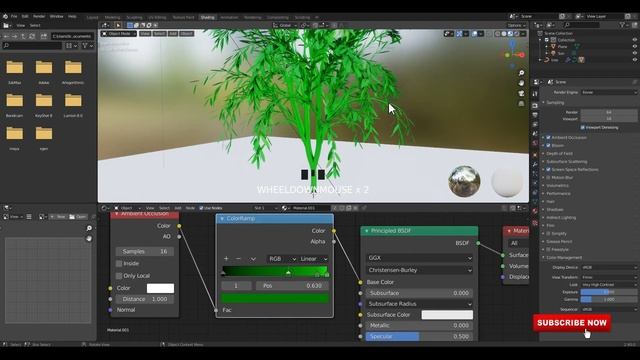Click the white Color swatch in Ambient Occlusion node

click(x=160, y=288)
